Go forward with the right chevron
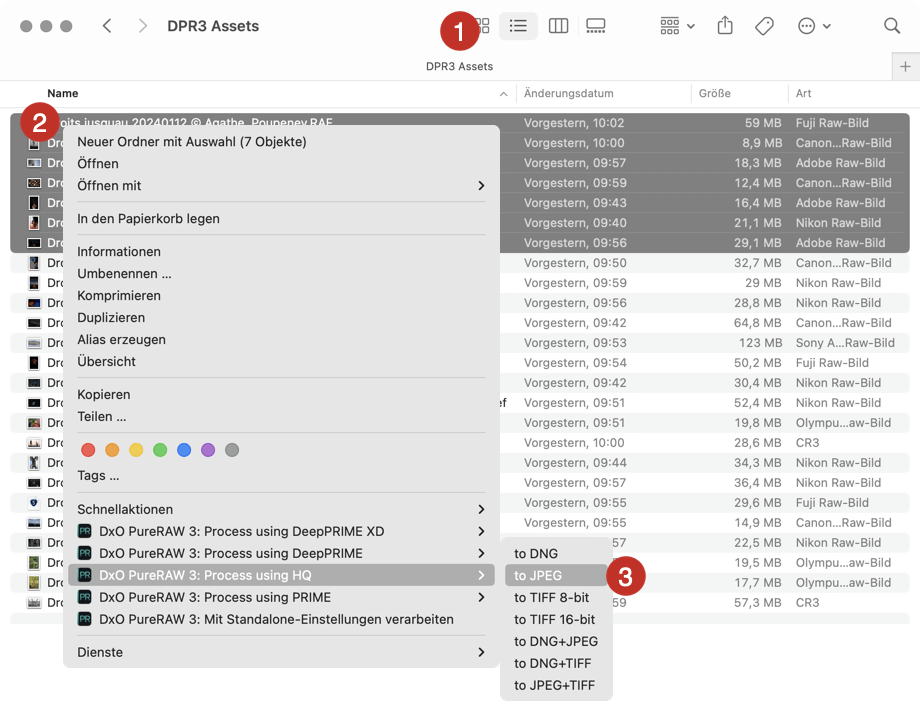The width and height of the screenshot is (920, 701). (143, 26)
